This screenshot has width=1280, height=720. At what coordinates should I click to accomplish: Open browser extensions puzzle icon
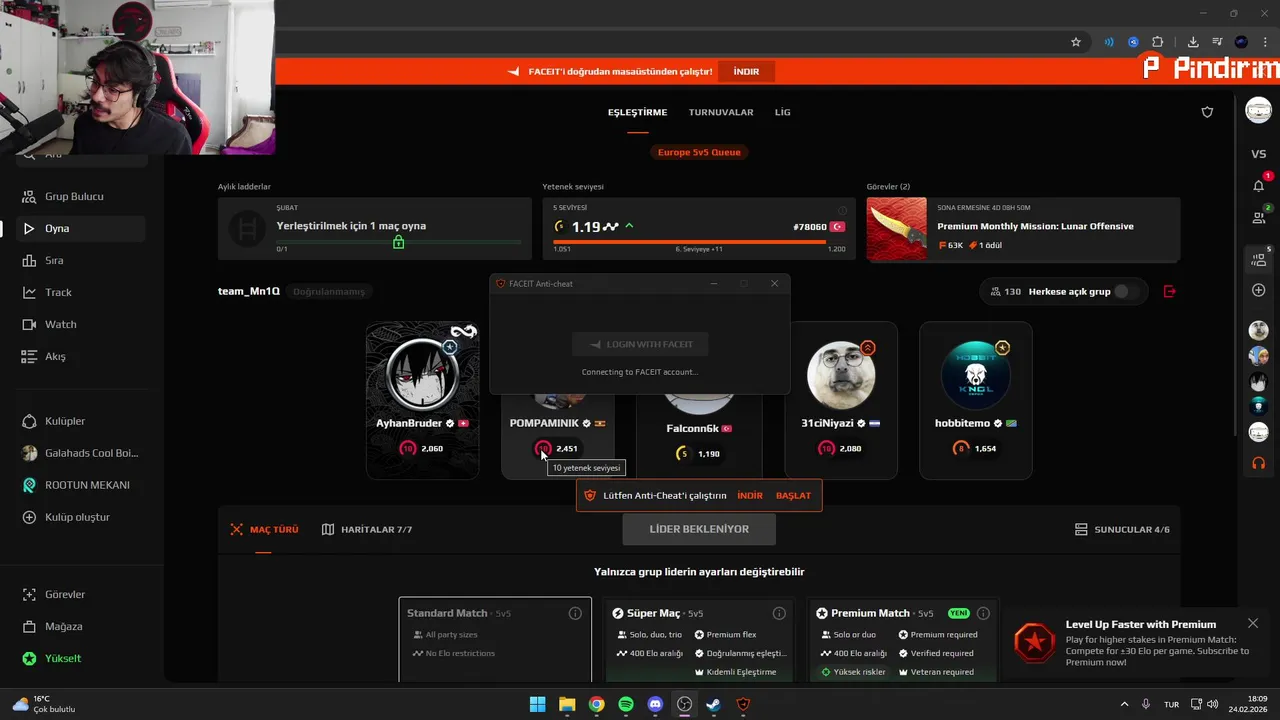pyautogui.click(x=1158, y=42)
